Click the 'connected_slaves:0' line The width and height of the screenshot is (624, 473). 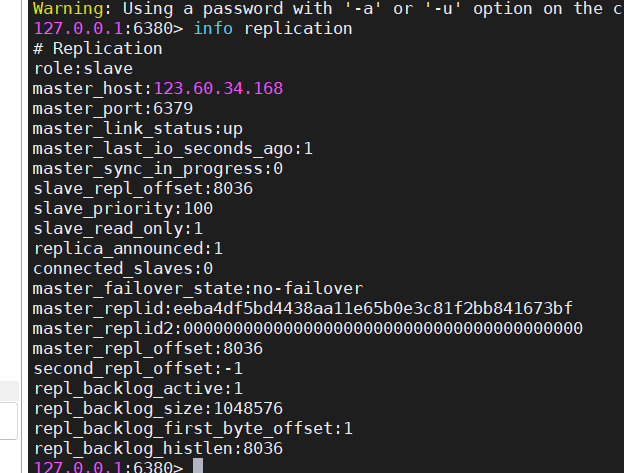pyautogui.click(x=123, y=269)
